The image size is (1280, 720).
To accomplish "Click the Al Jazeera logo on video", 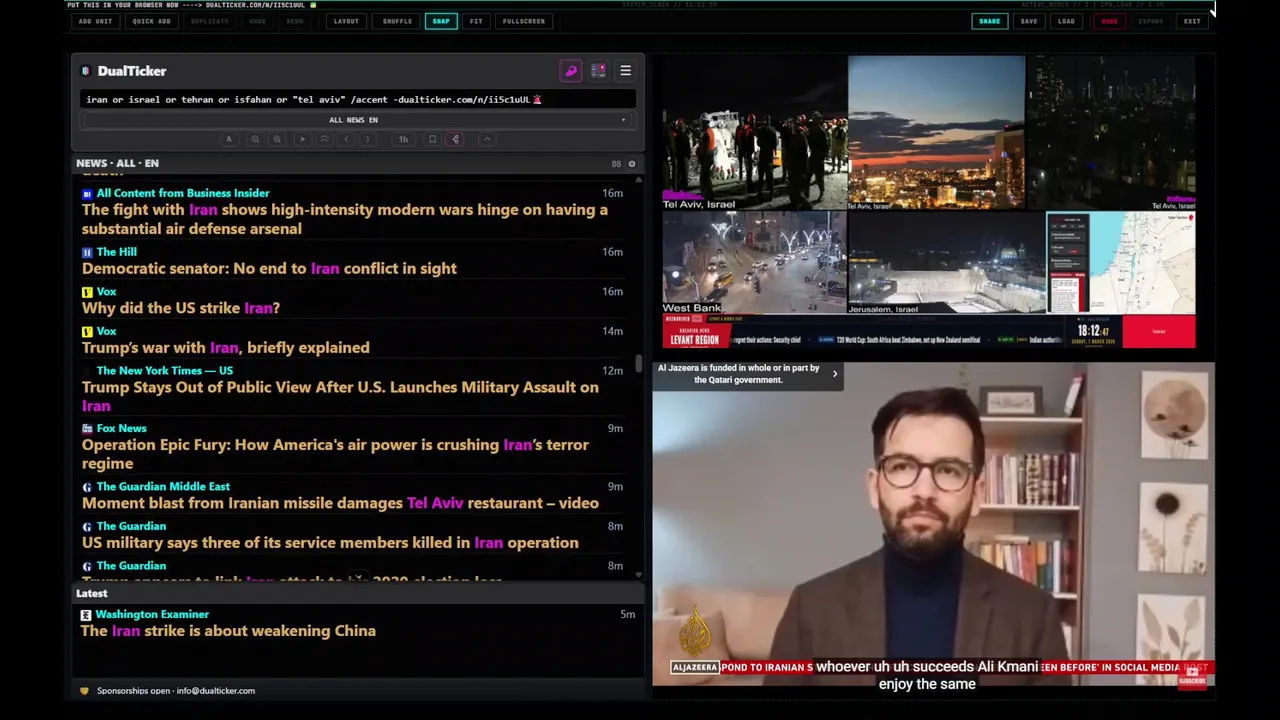I will (x=695, y=631).
